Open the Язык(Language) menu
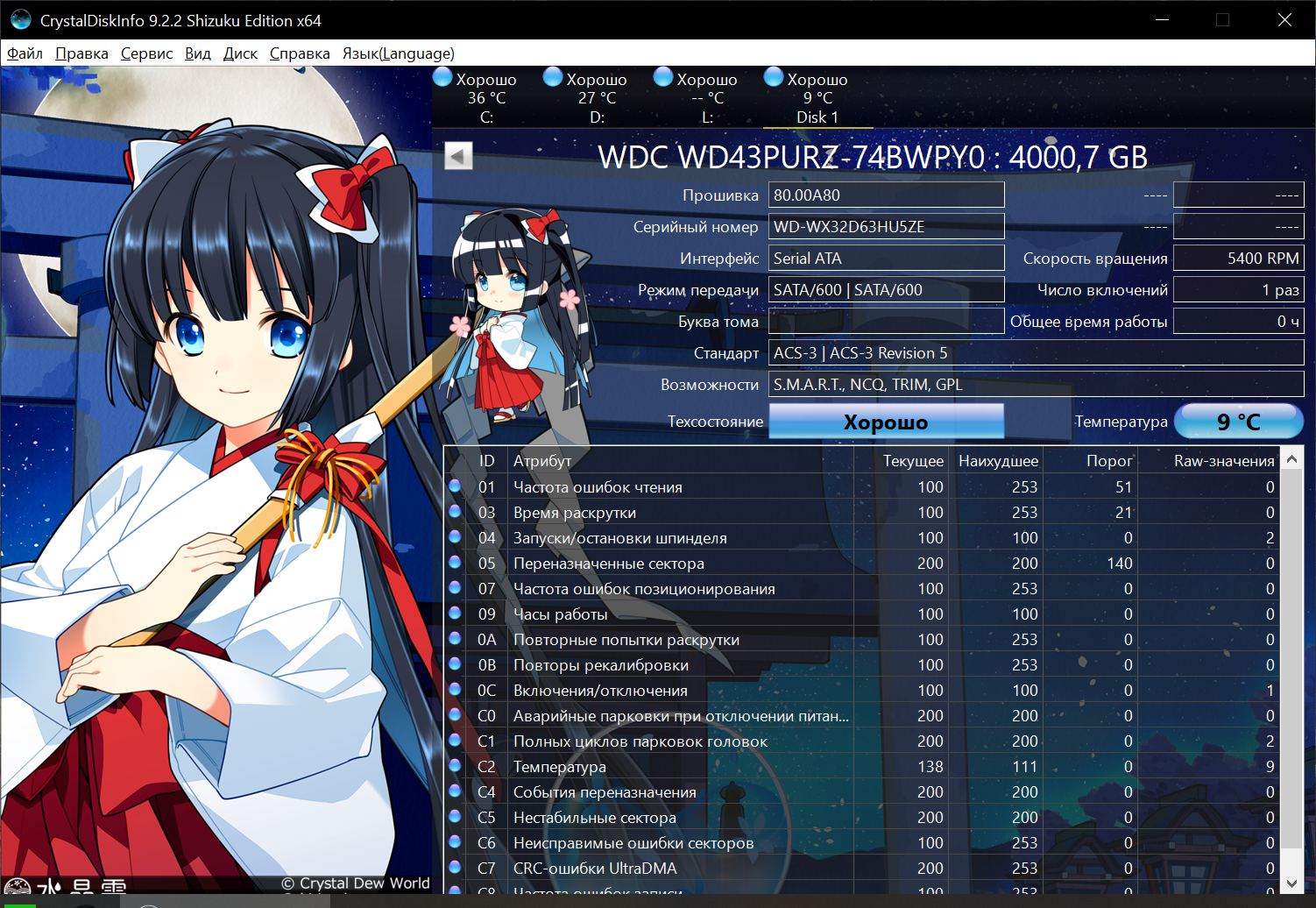 pyautogui.click(x=398, y=53)
